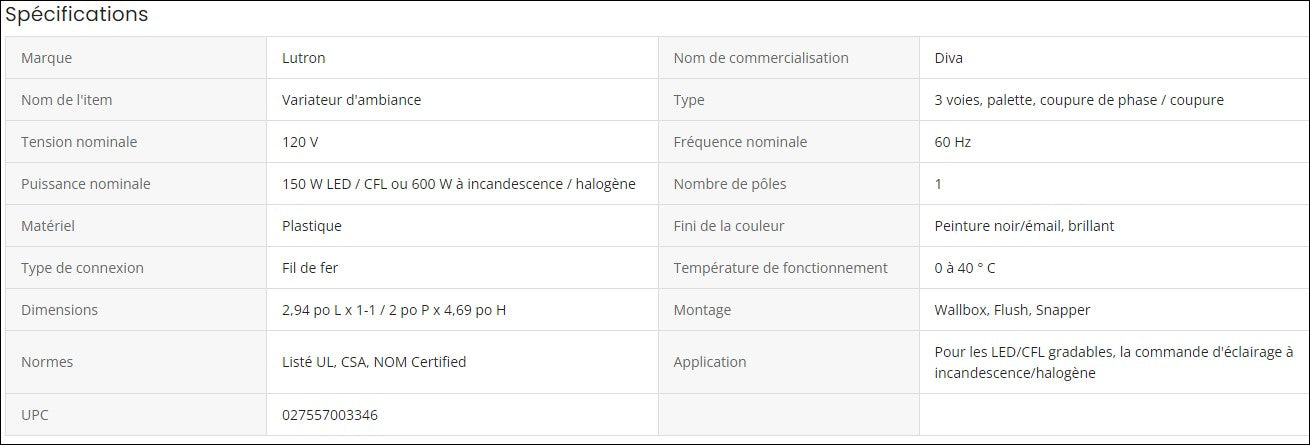The height and width of the screenshot is (445, 1310).
Task: Click the 3 voies, palette type value
Action: (x=1078, y=100)
